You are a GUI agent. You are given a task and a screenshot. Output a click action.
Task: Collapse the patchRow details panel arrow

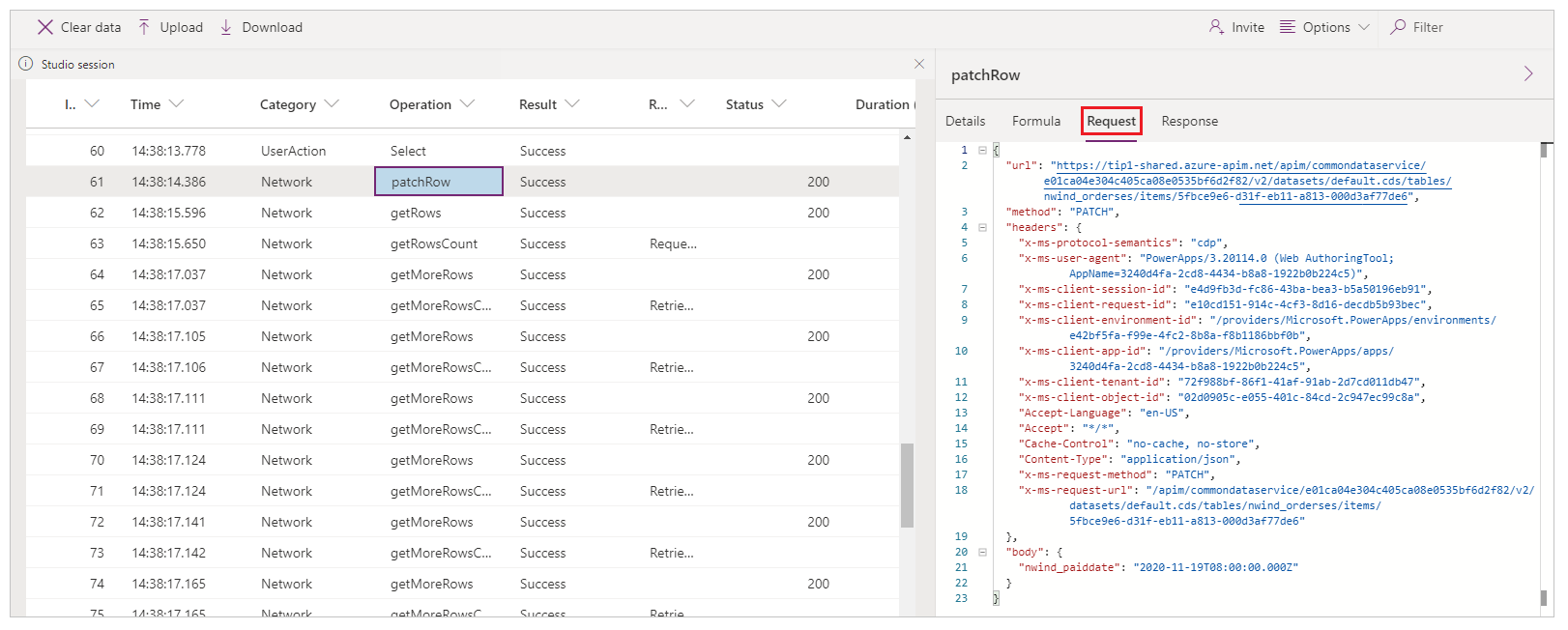pyautogui.click(x=1528, y=74)
